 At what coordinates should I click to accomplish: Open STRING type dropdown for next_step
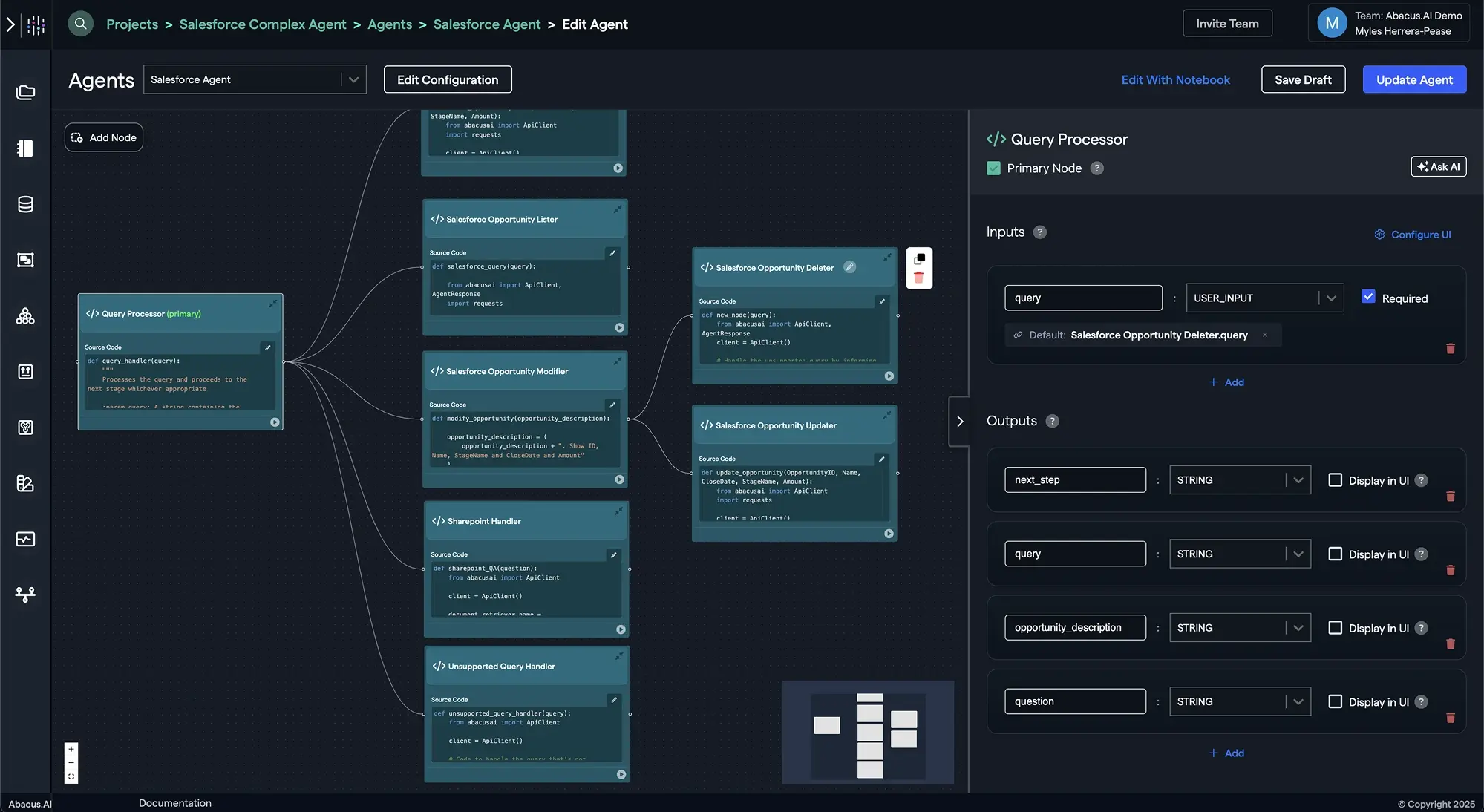(x=1240, y=480)
